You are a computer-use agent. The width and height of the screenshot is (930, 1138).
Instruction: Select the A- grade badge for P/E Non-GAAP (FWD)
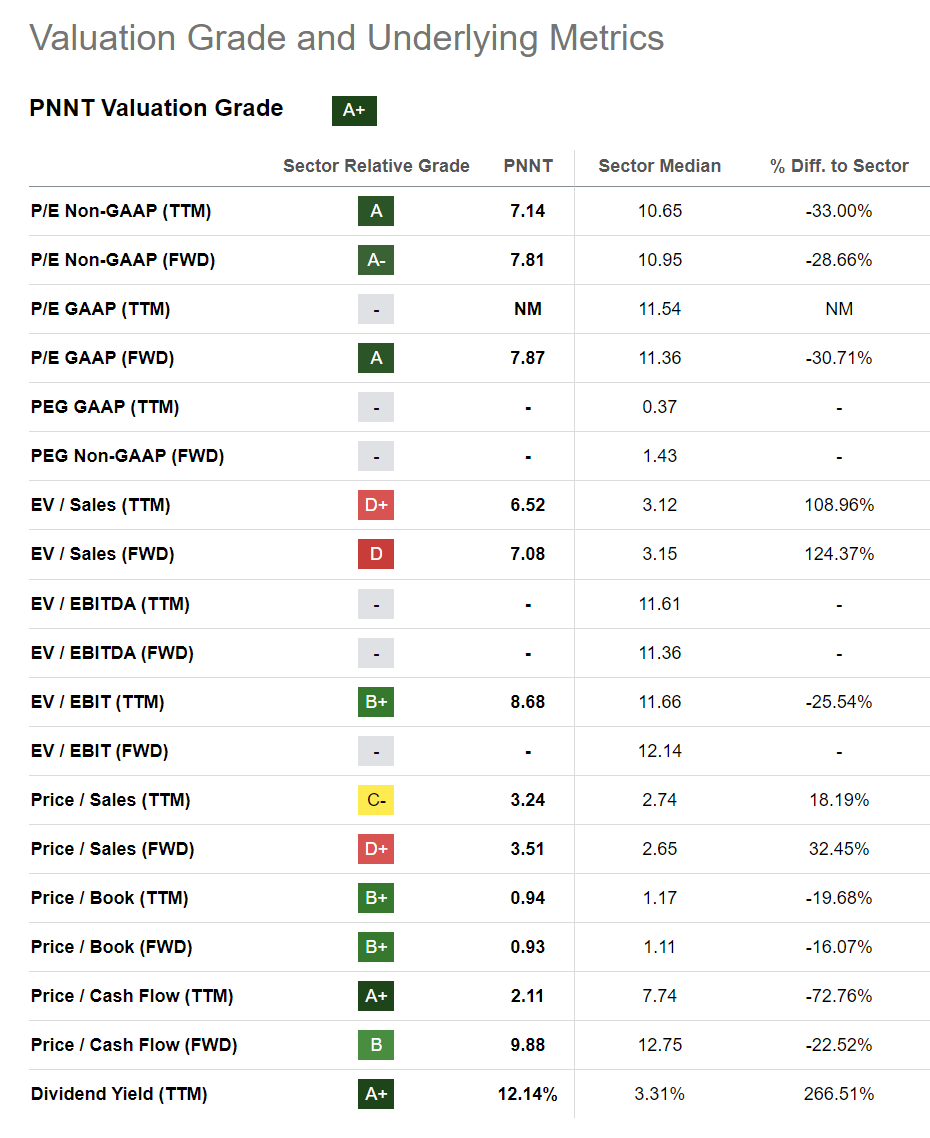[376, 260]
